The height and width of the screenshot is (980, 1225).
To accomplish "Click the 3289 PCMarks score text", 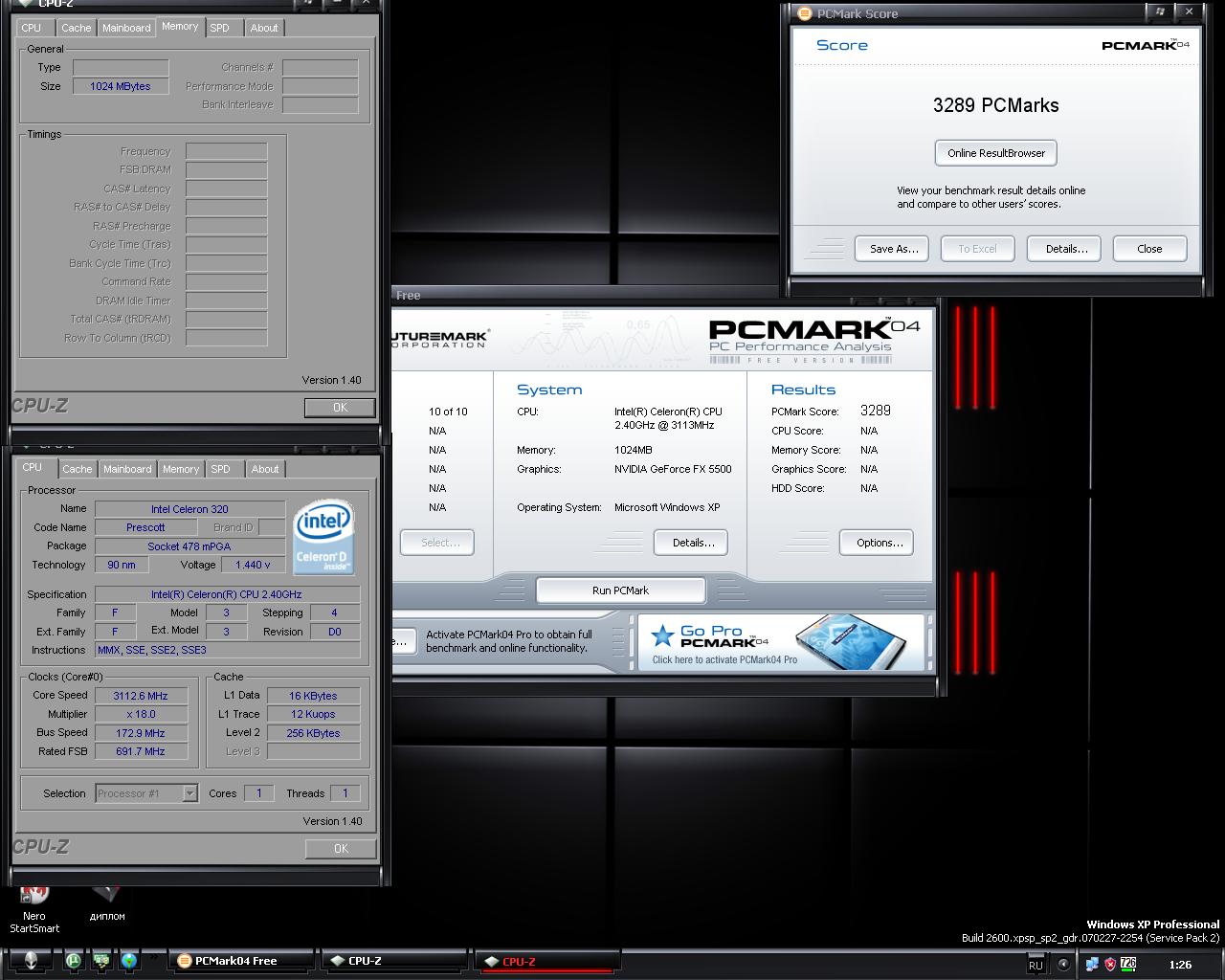I will [x=996, y=105].
